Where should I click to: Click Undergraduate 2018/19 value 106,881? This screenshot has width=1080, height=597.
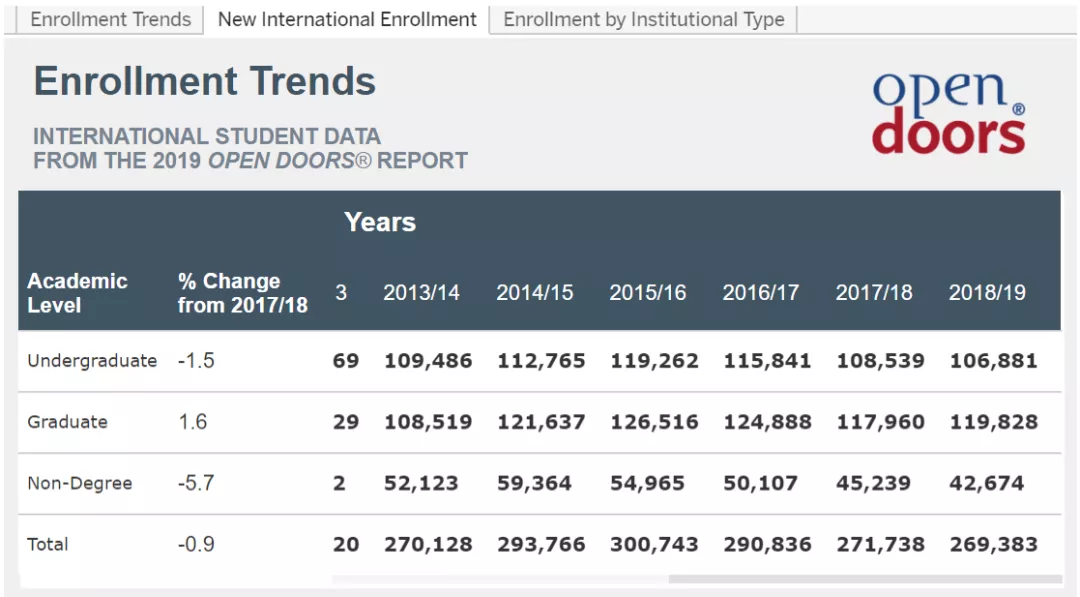coord(993,361)
